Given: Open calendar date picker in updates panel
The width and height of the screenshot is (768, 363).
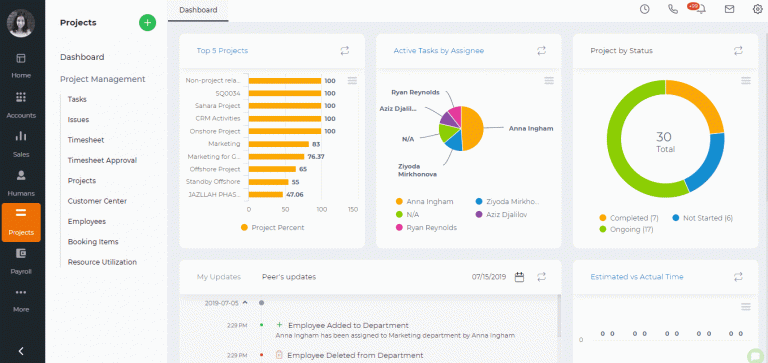Looking at the screenshot, I should 519,277.
